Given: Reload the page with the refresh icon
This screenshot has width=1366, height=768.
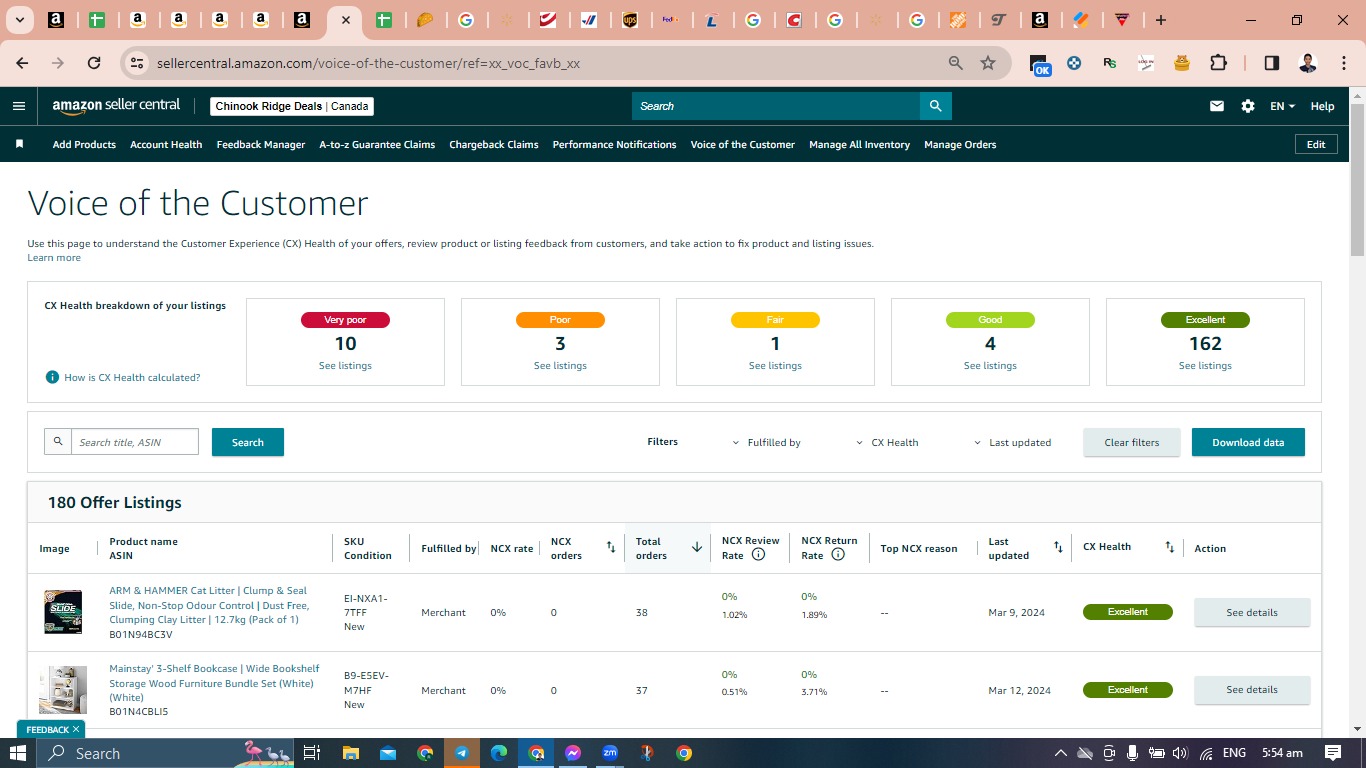Looking at the screenshot, I should click(94, 63).
